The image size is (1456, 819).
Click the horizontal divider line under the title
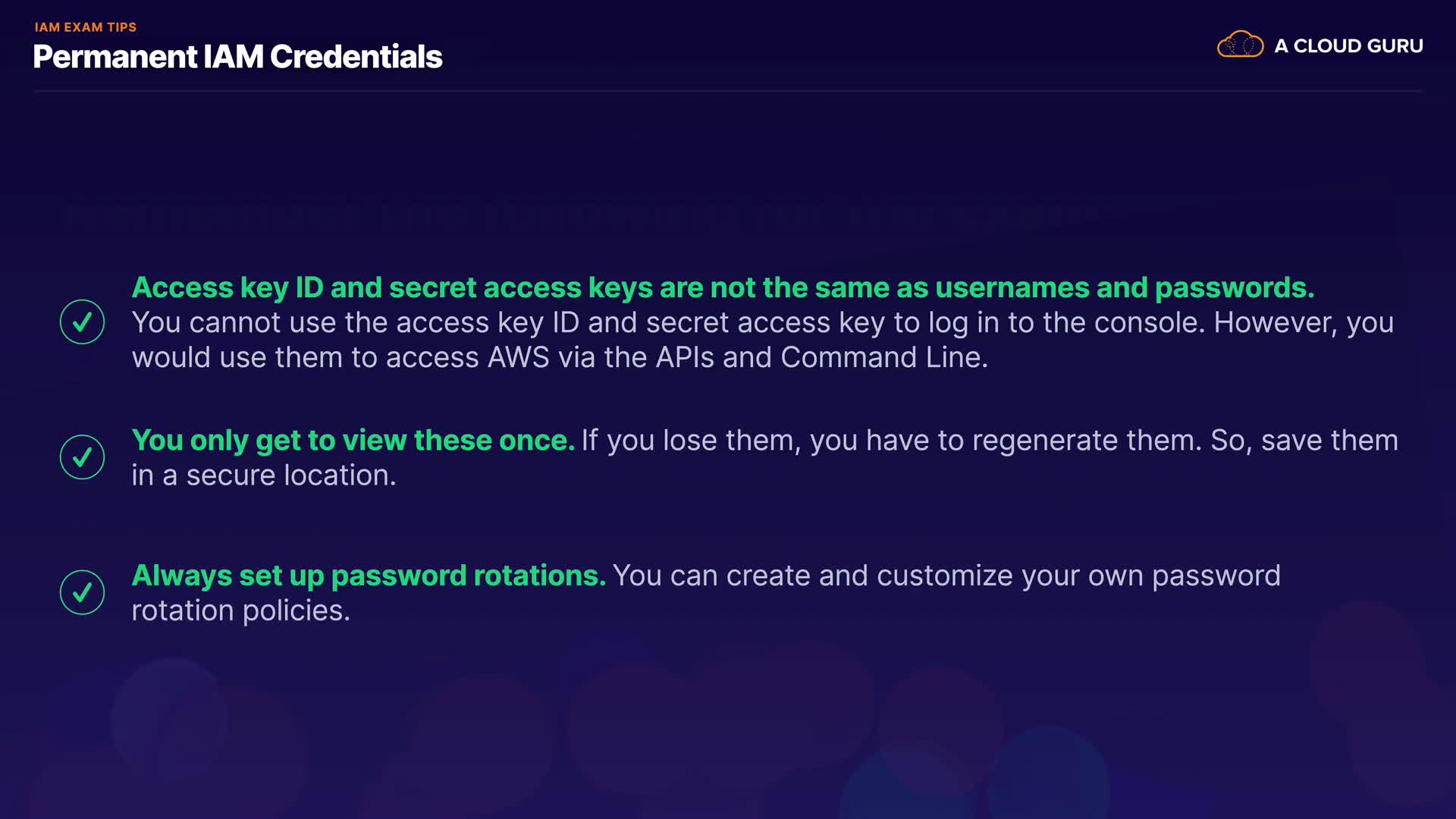[x=728, y=91]
